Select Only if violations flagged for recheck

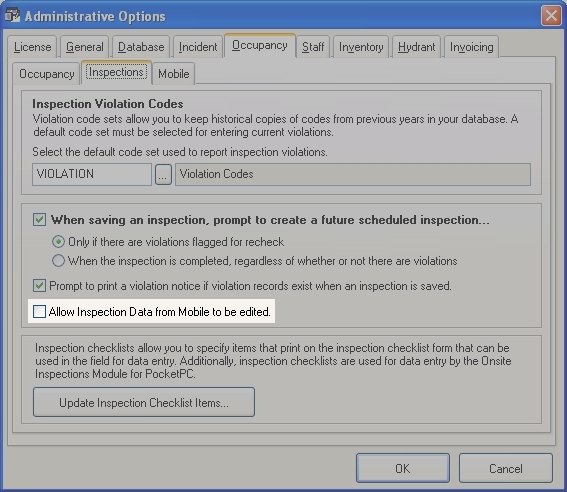click(58, 241)
